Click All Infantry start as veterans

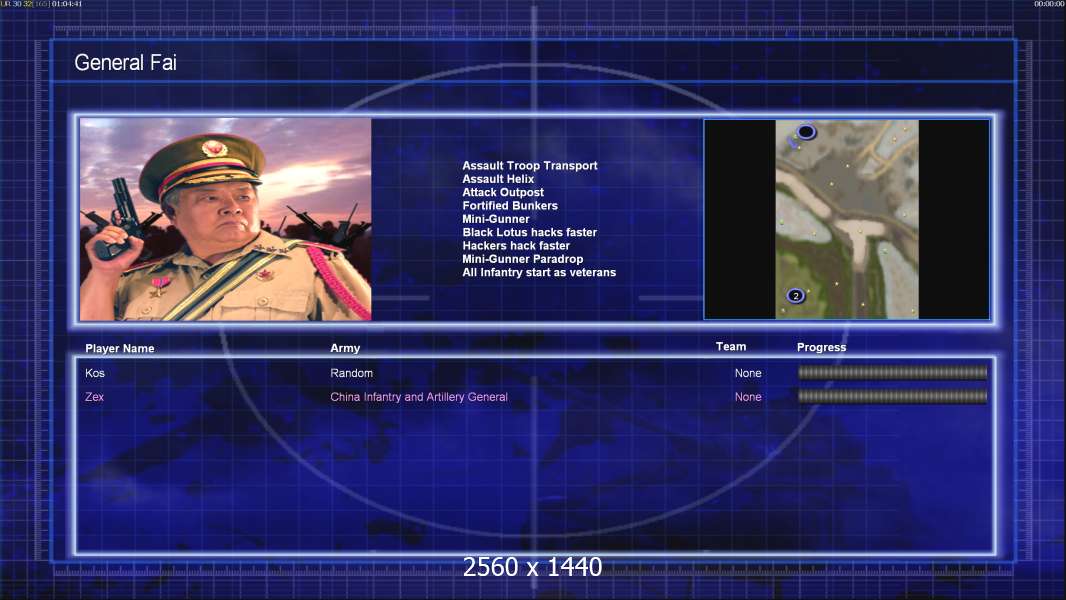point(539,272)
